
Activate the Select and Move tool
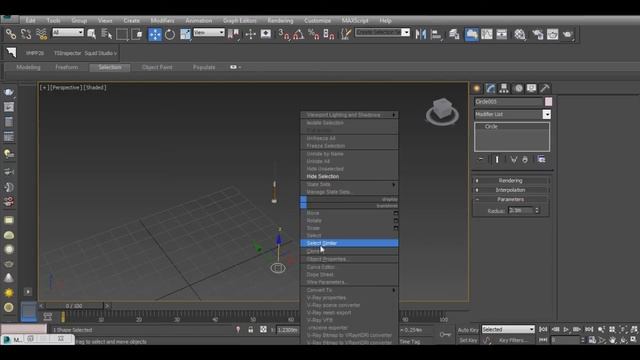tap(155, 34)
